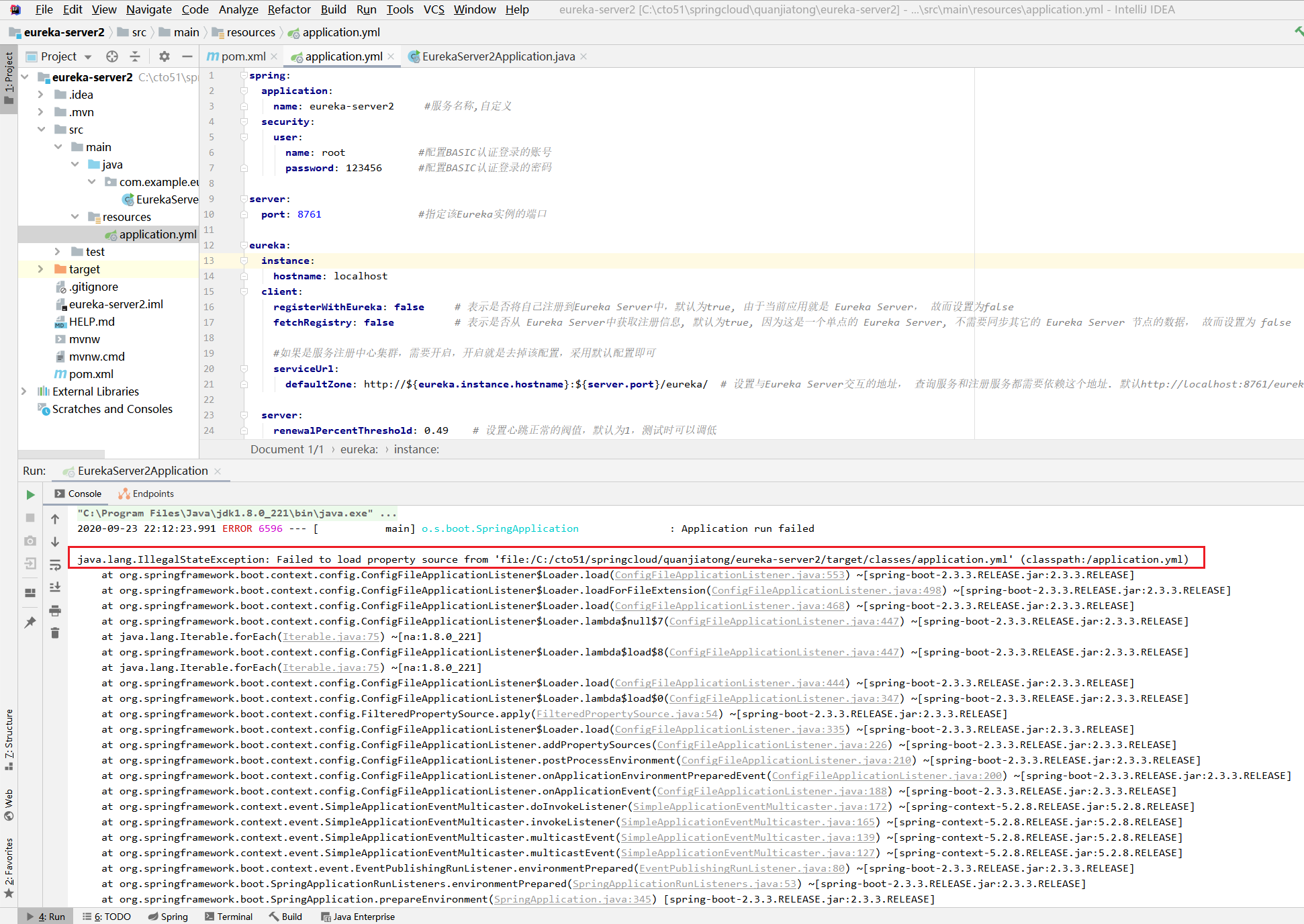Toggle scroll to end of console
The height and width of the screenshot is (924, 1304).
[55, 588]
